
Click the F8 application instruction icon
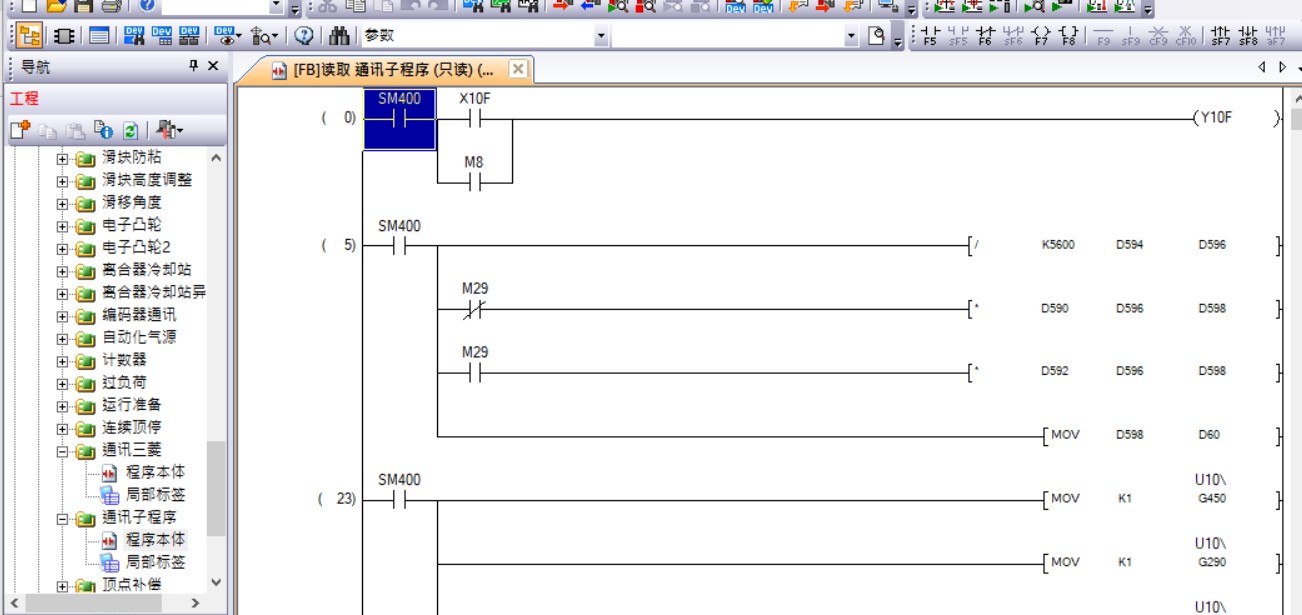coord(1068,37)
